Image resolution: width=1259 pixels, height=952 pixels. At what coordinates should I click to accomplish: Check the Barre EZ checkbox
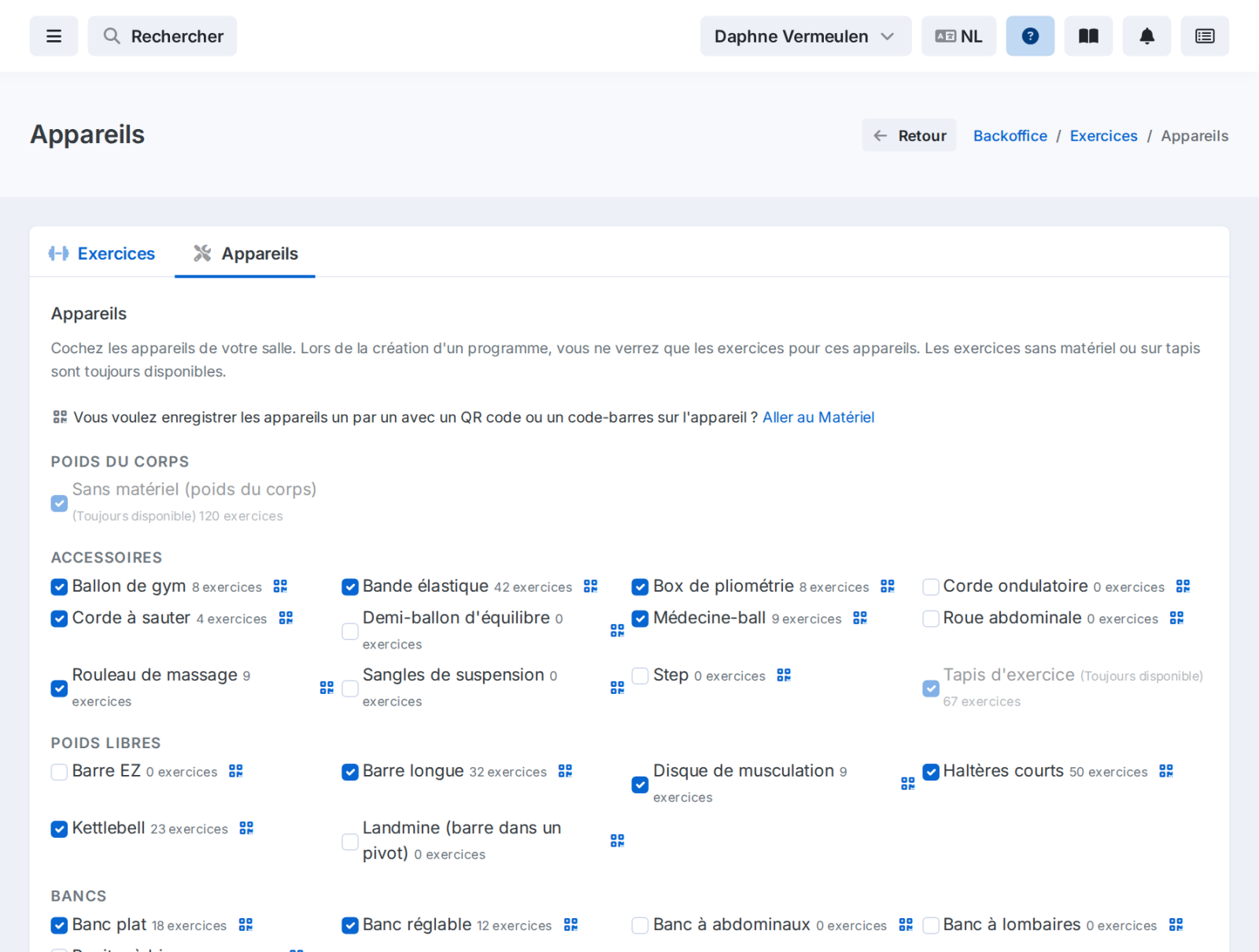[x=59, y=772]
